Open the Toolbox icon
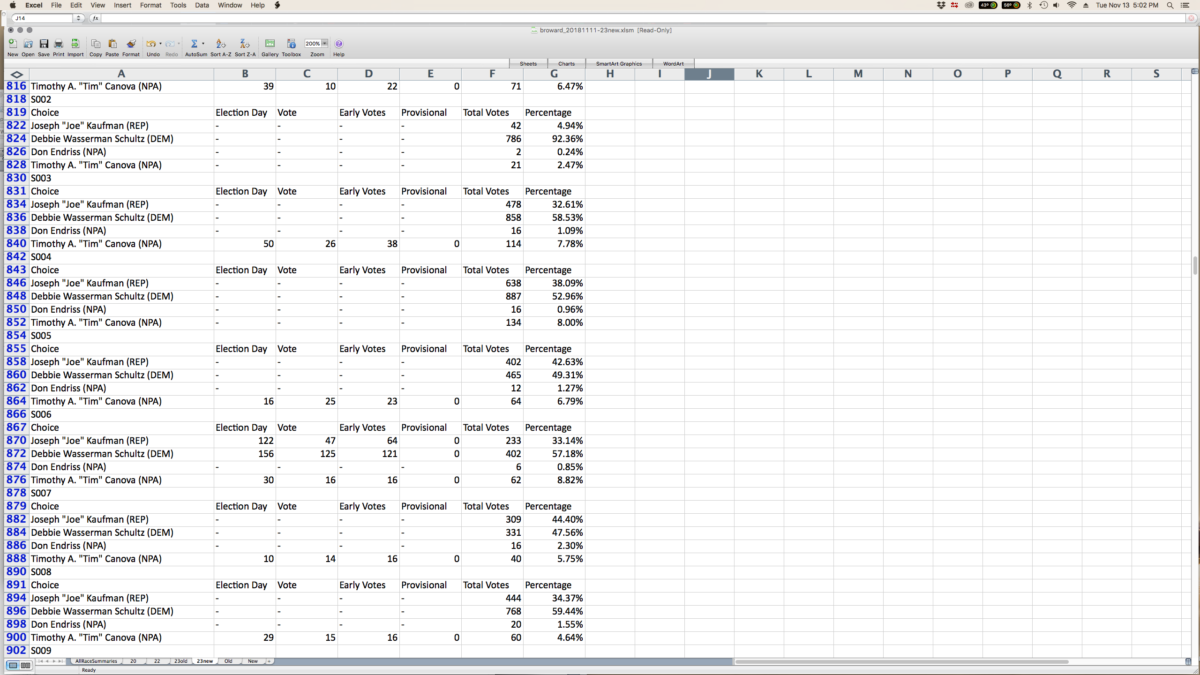 pyautogui.click(x=291, y=44)
